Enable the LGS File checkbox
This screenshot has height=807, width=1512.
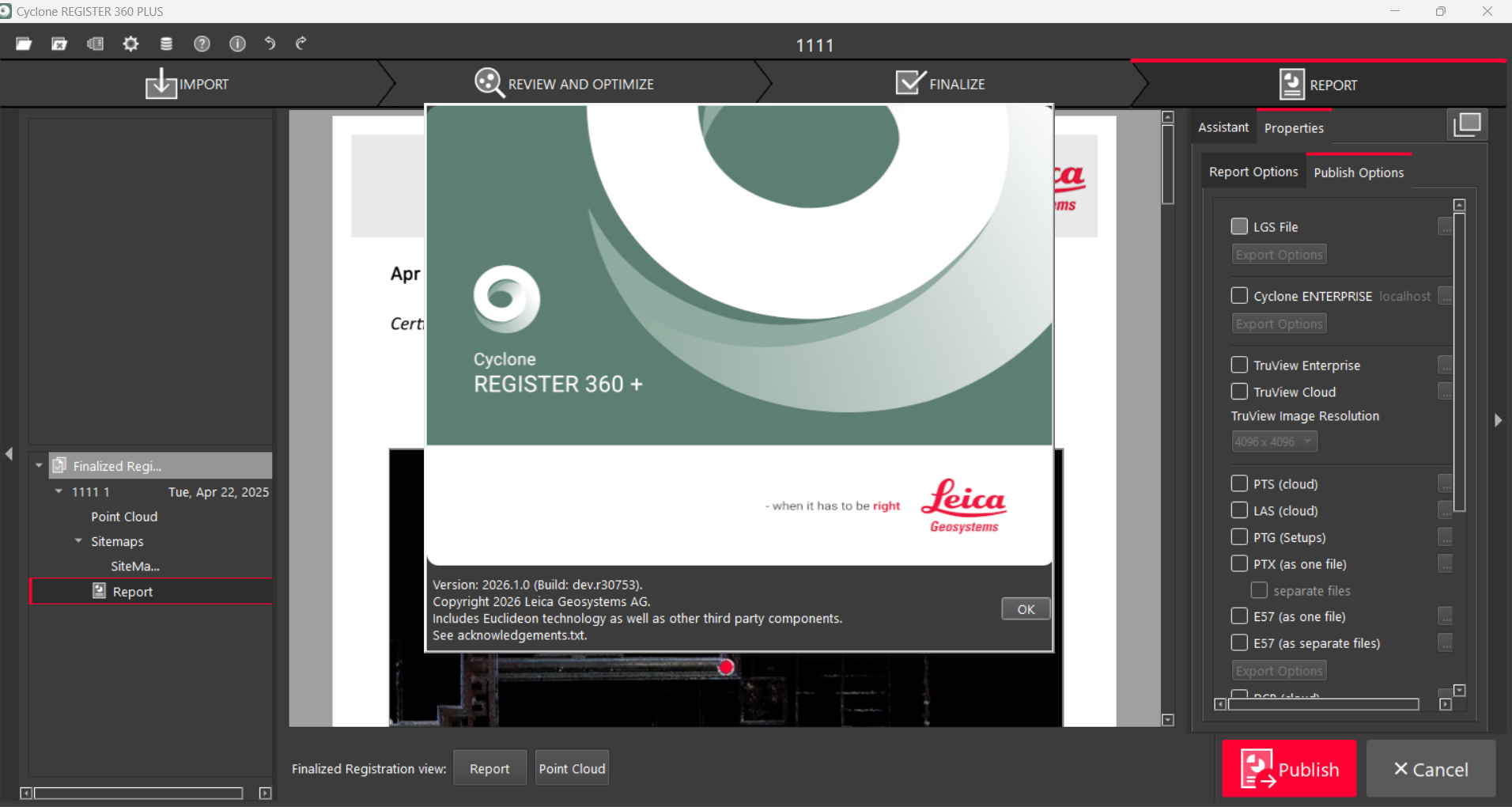click(1239, 226)
